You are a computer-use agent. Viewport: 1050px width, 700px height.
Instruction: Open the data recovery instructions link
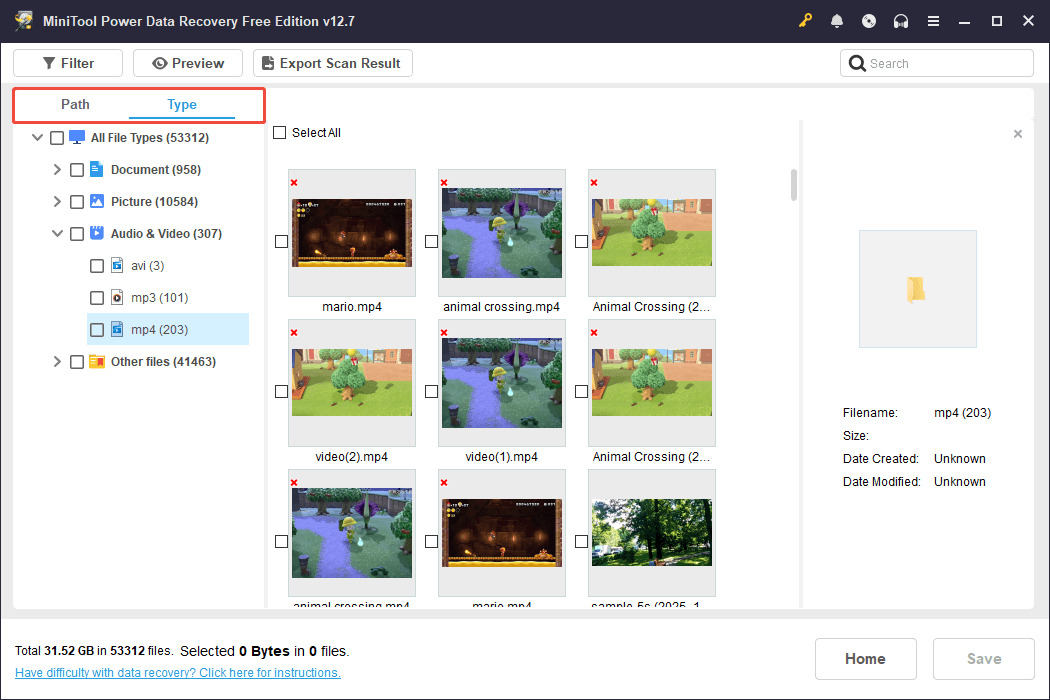click(x=177, y=672)
